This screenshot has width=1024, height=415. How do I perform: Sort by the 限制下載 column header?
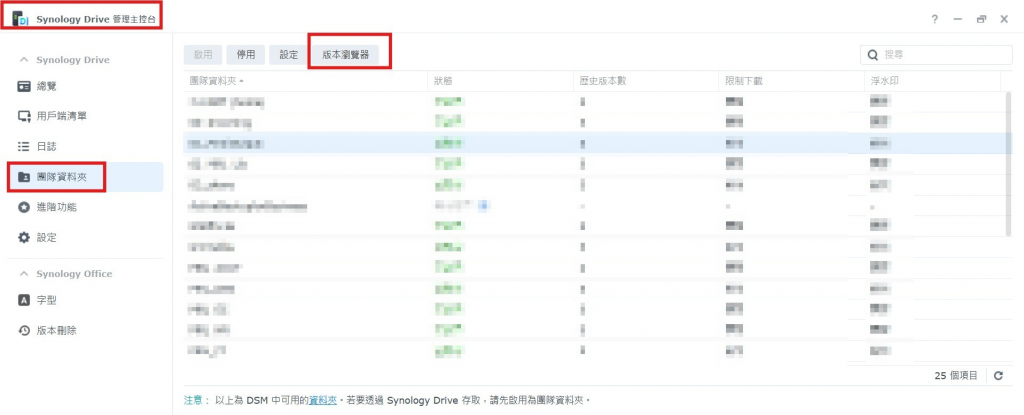click(x=790, y=81)
